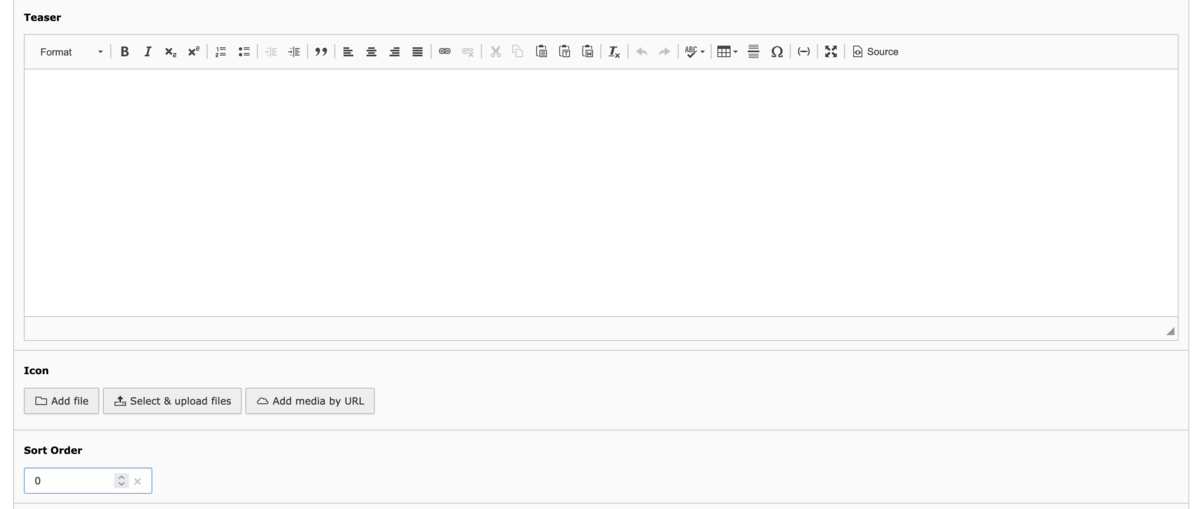Click the Sort Order stepper arrows

(x=122, y=481)
